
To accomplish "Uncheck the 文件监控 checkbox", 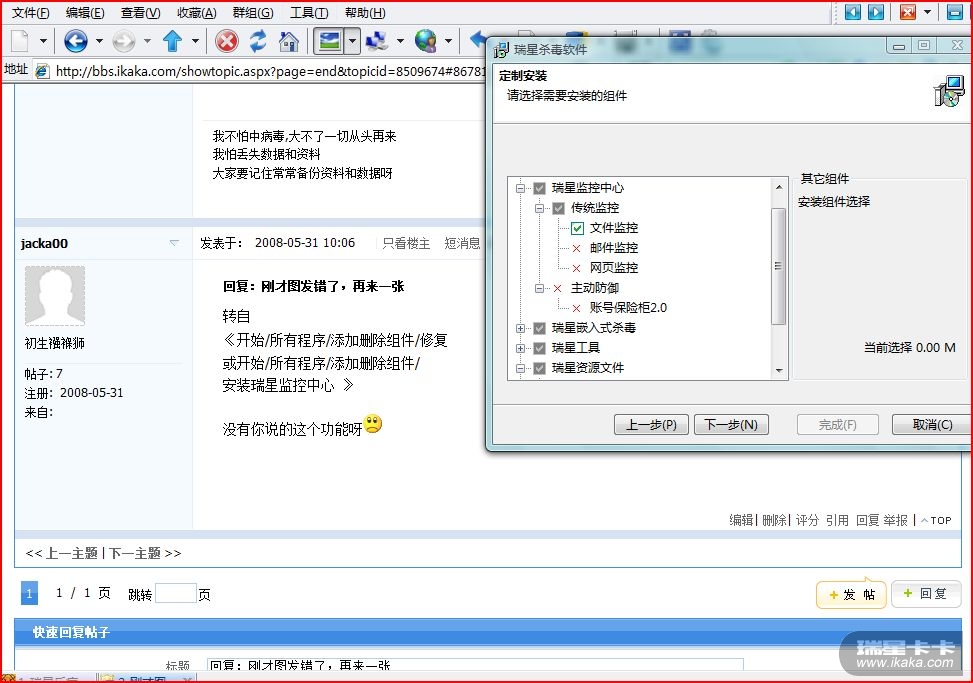I will point(577,228).
